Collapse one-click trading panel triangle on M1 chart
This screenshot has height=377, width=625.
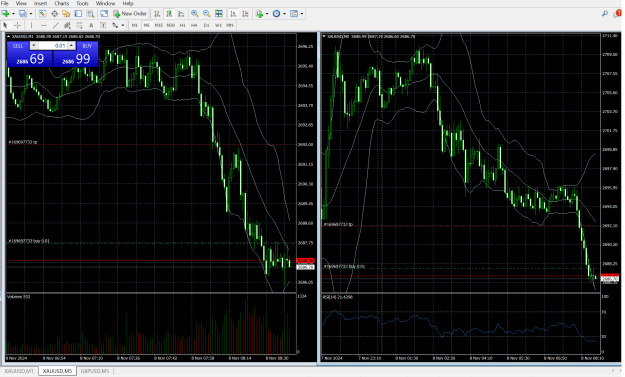coord(8,36)
